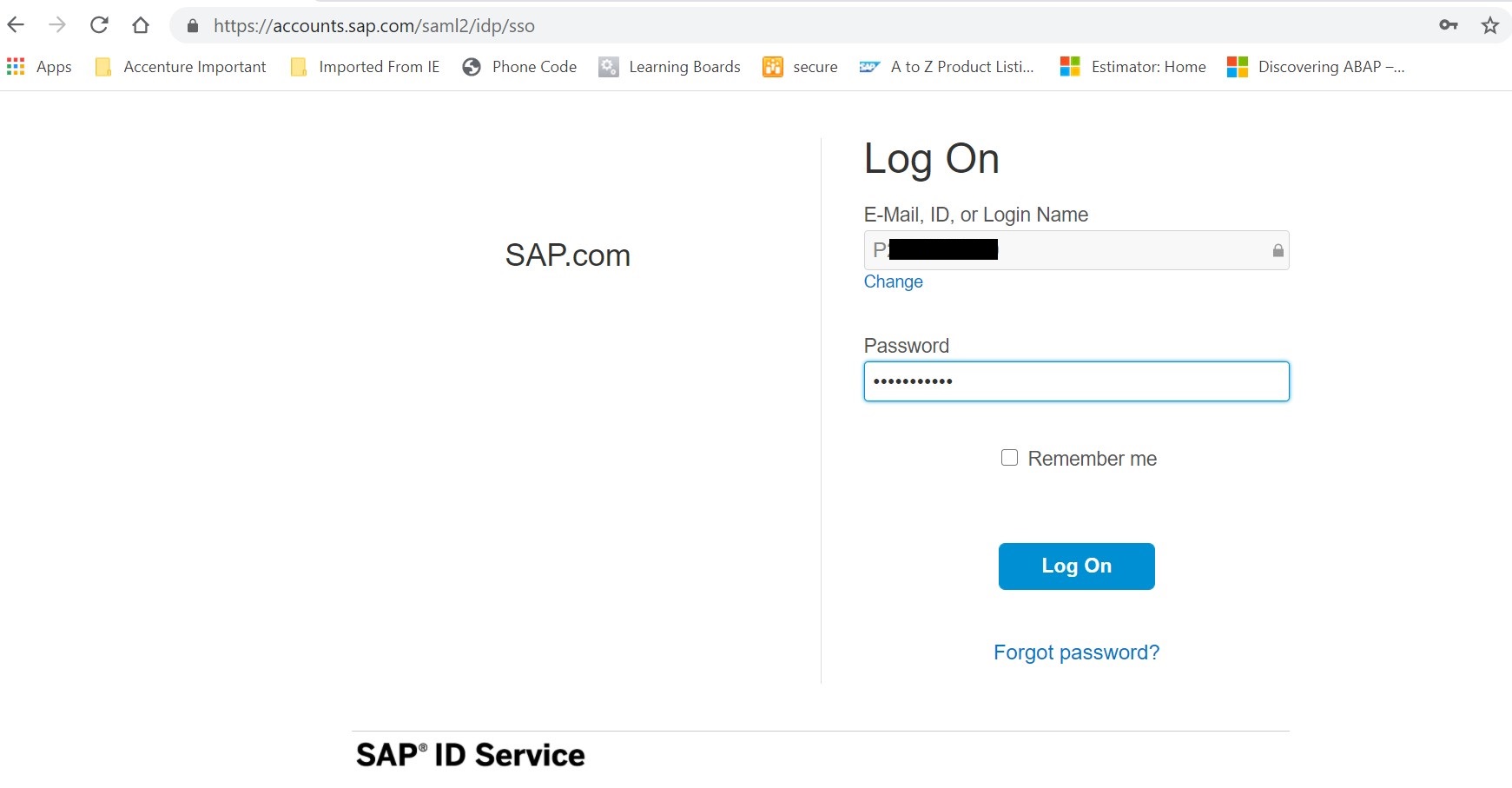Click the Change link below the email field
The width and height of the screenshot is (1512, 788).
(893, 281)
